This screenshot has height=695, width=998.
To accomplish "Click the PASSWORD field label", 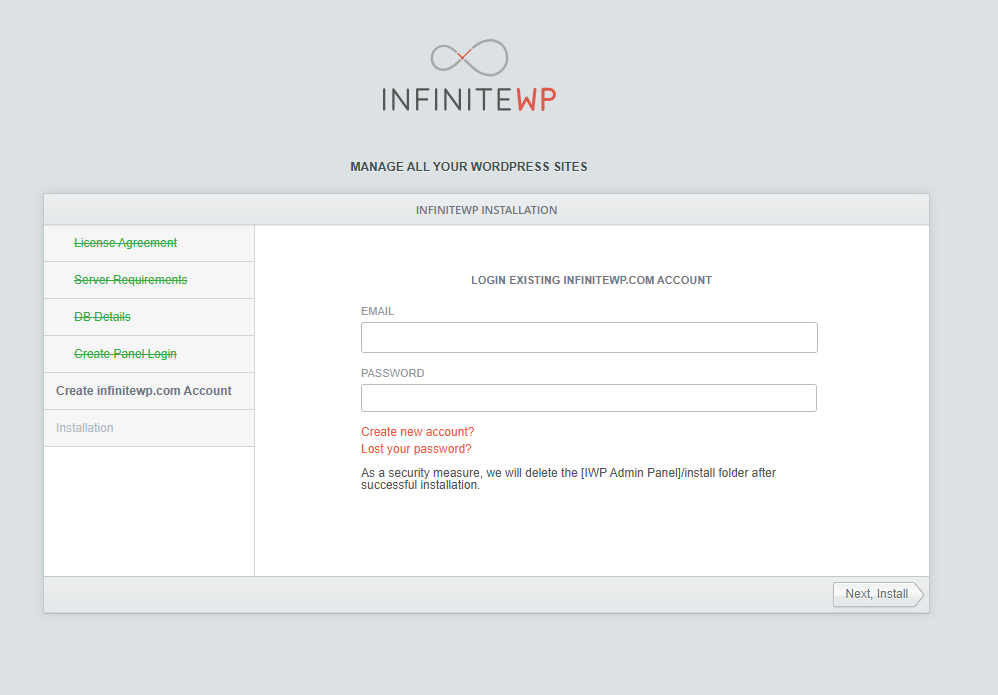I will tap(393, 373).
